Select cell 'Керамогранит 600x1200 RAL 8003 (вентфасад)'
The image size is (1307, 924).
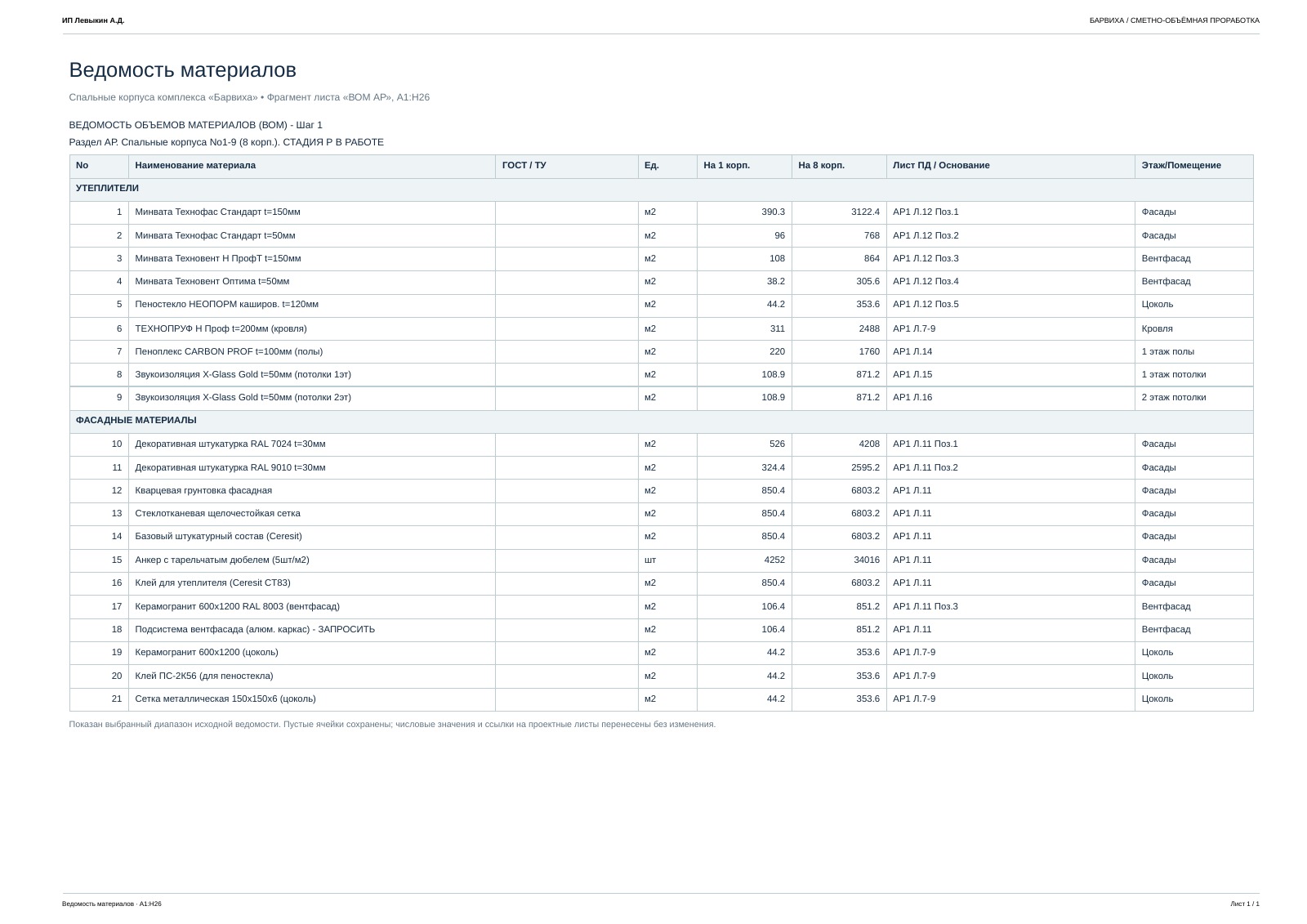coord(311,607)
